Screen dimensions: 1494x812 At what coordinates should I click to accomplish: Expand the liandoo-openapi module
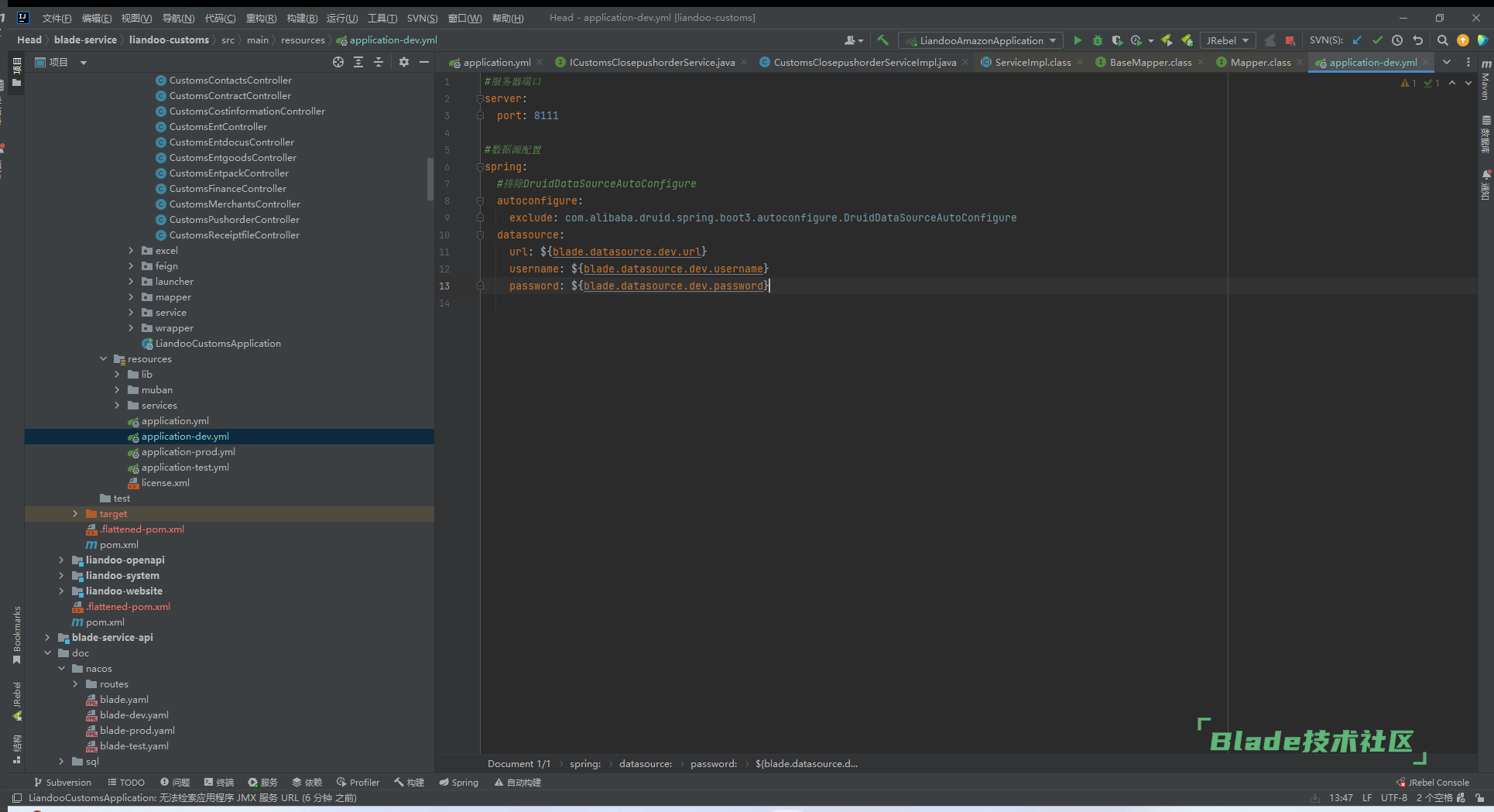click(61, 560)
